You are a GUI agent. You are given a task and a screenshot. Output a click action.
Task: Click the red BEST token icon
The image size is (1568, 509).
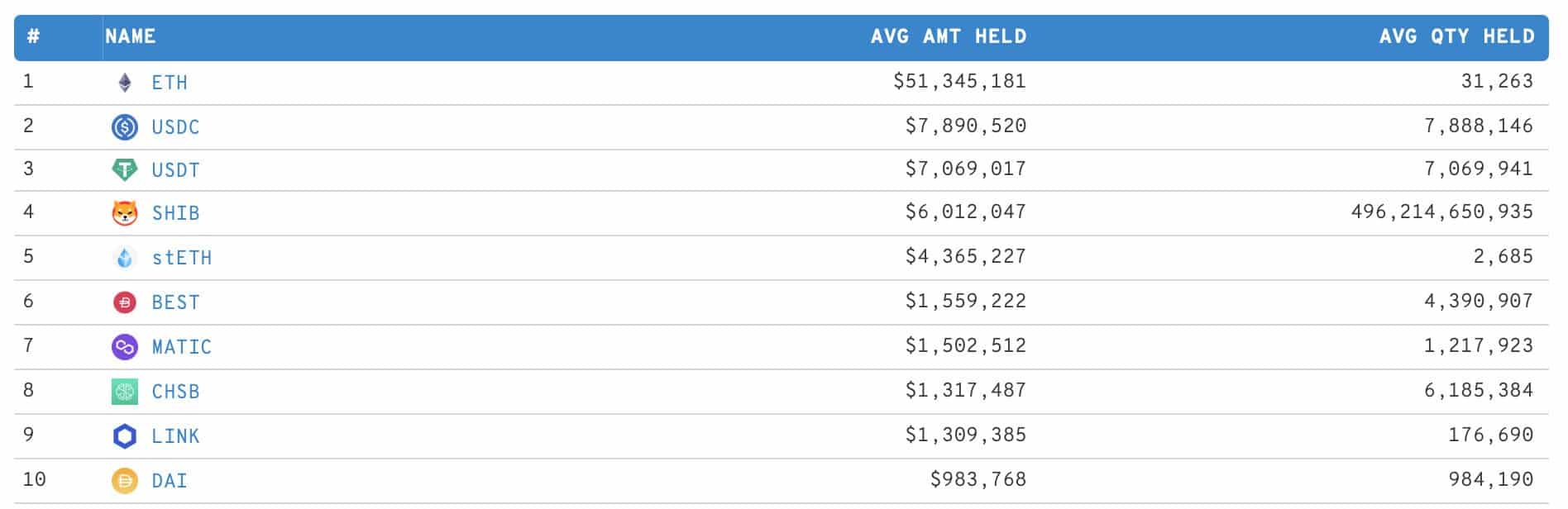tap(125, 302)
